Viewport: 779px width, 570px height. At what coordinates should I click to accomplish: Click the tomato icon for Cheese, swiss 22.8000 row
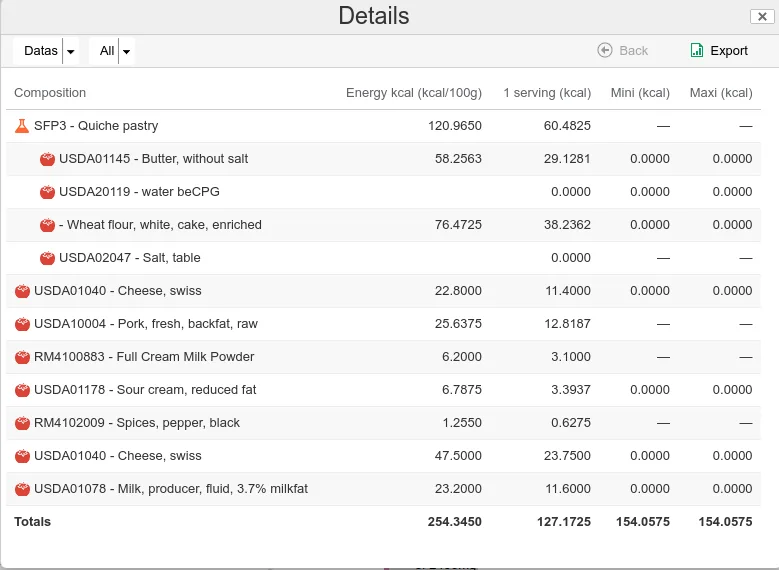(x=22, y=291)
